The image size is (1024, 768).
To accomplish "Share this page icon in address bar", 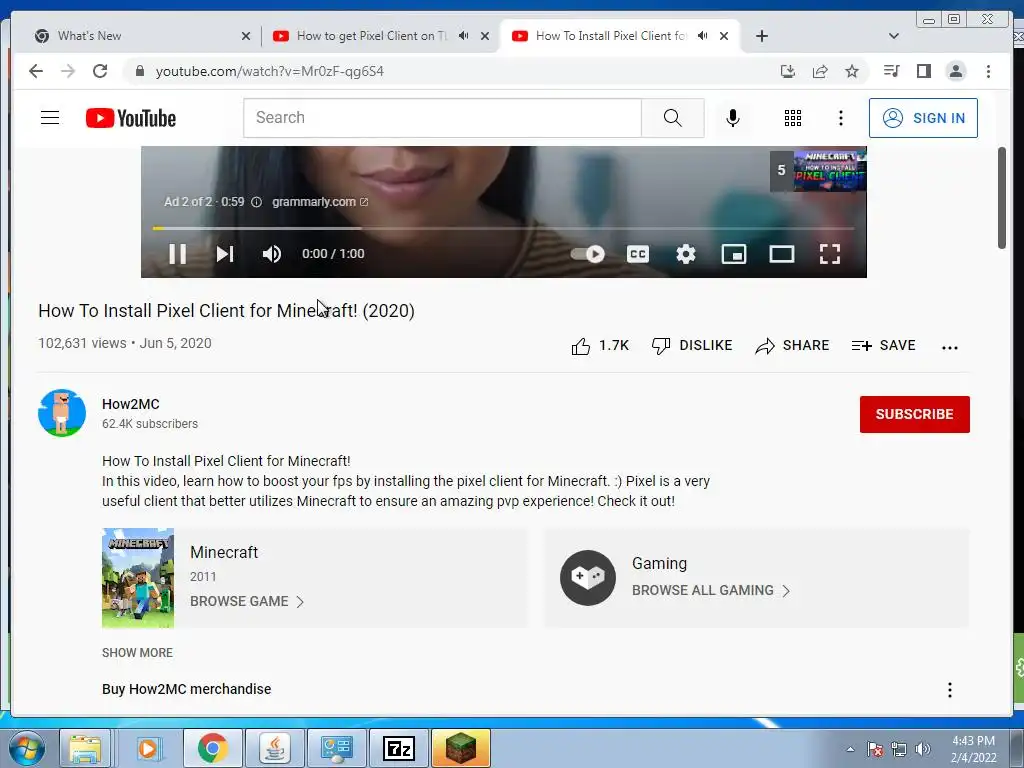I will coord(820,71).
